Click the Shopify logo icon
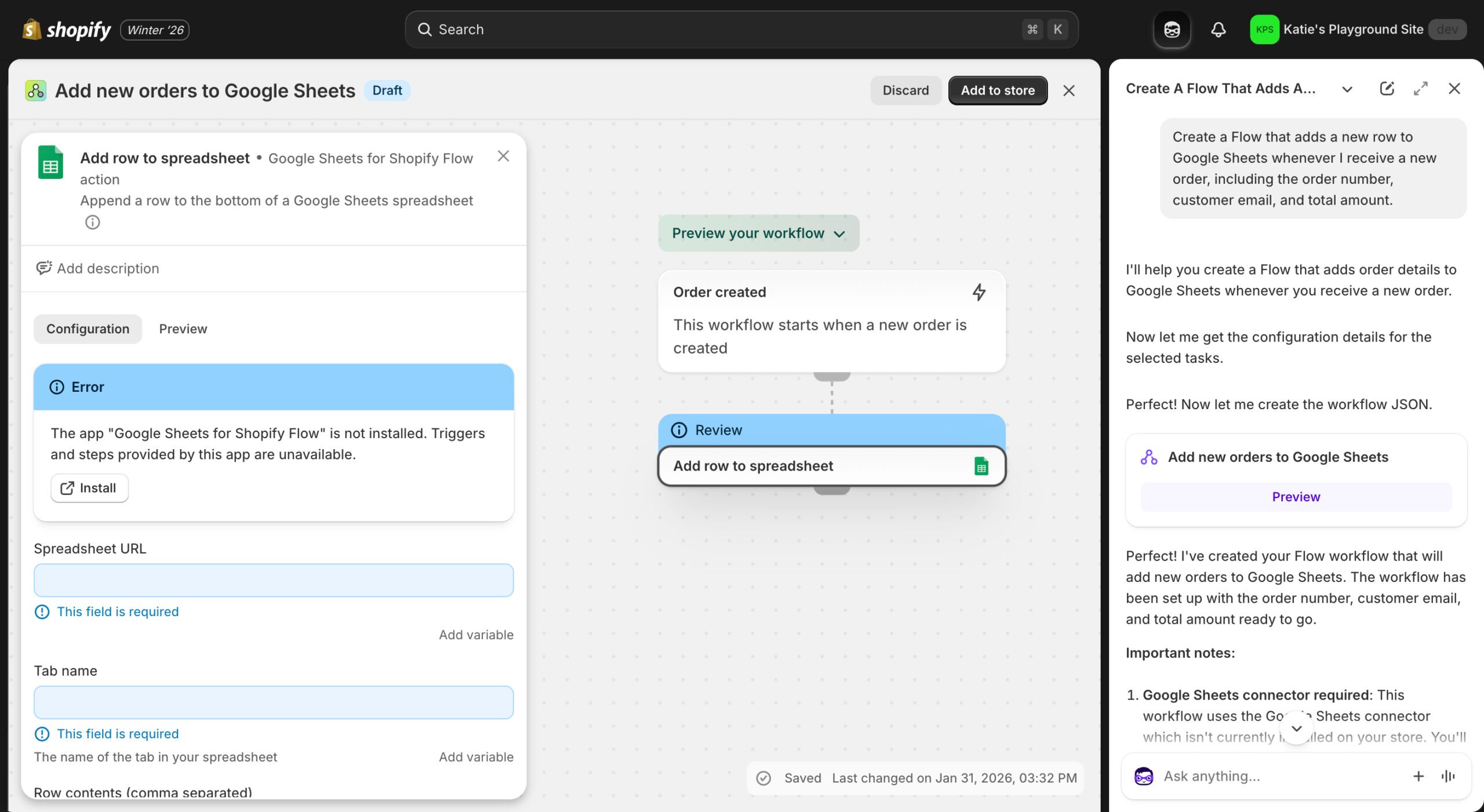Screen dimensions: 1484x812 coord(32,29)
